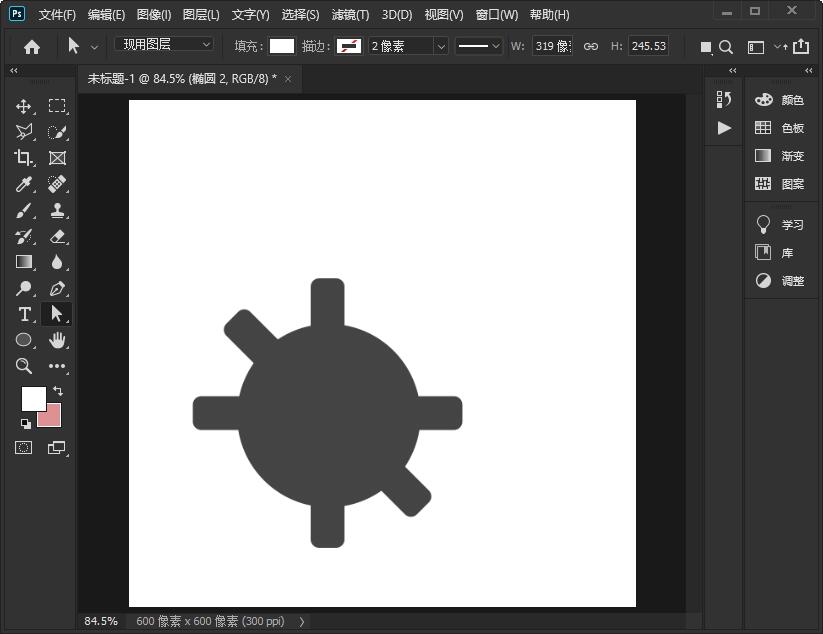Select the Crop tool
Screen dimensions: 823x634
tap(24, 158)
